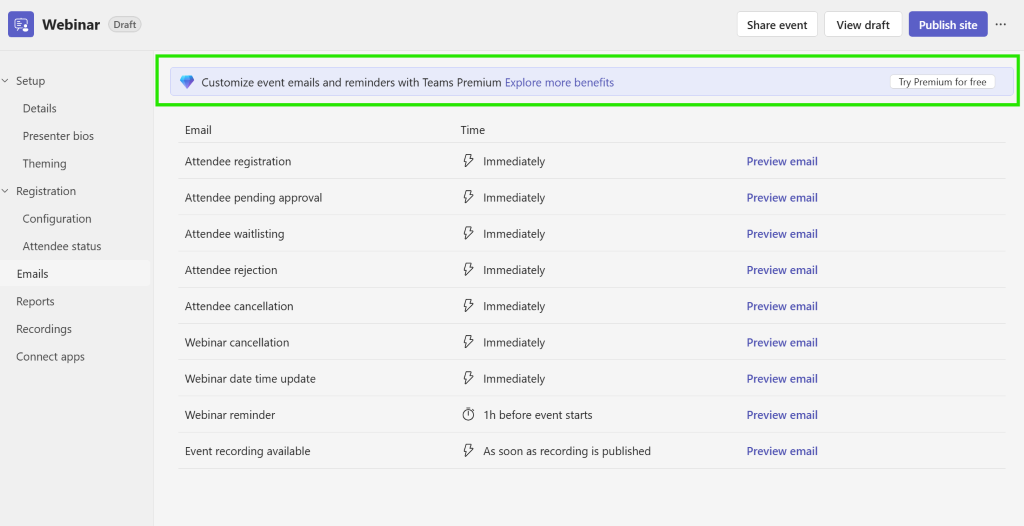
Task: Click lightning icon in Attendee pending approval row
Action: pyautogui.click(x=468, y=197)
